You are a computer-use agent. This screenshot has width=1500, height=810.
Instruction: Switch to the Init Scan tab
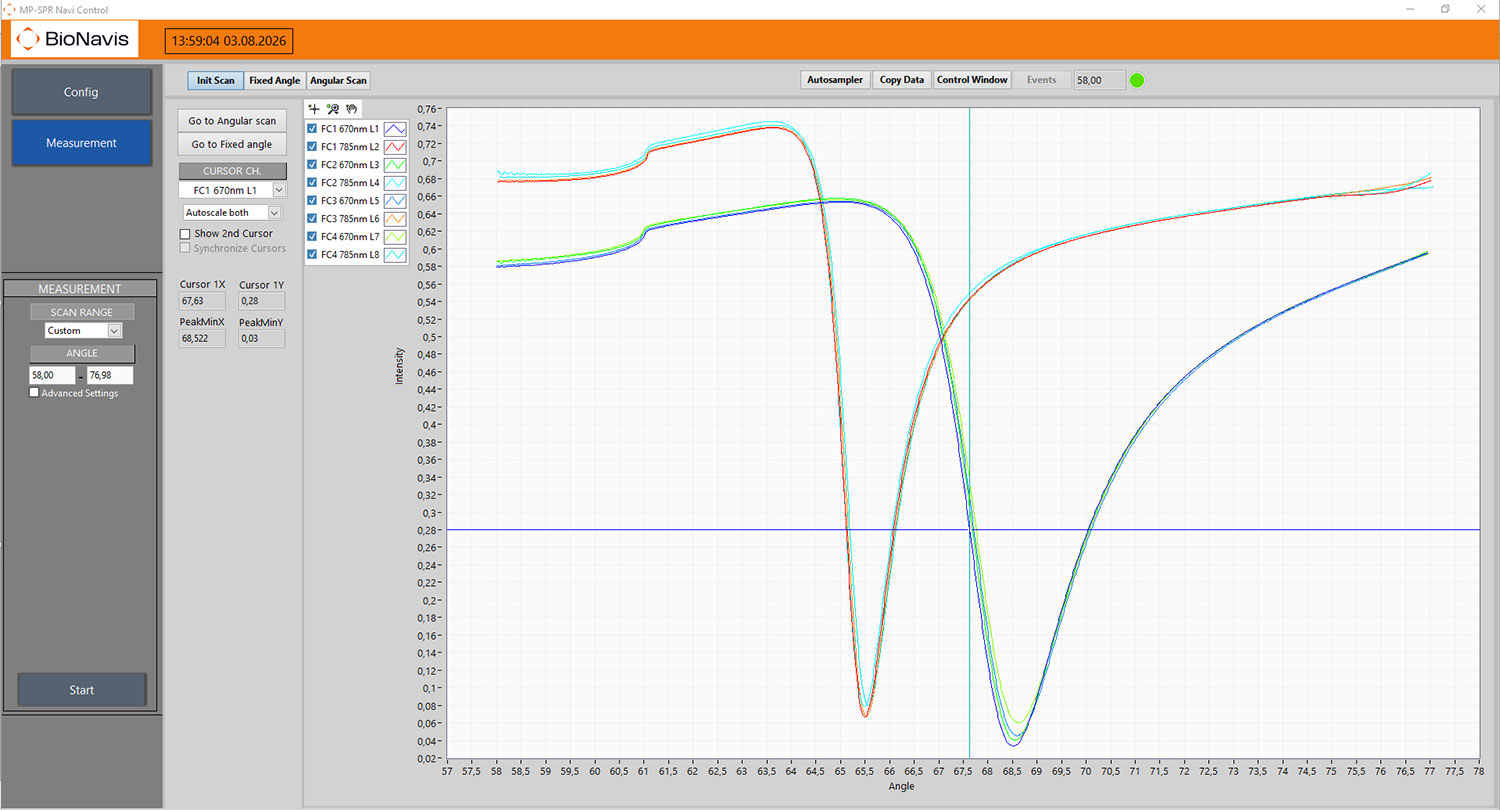[216, 80]
